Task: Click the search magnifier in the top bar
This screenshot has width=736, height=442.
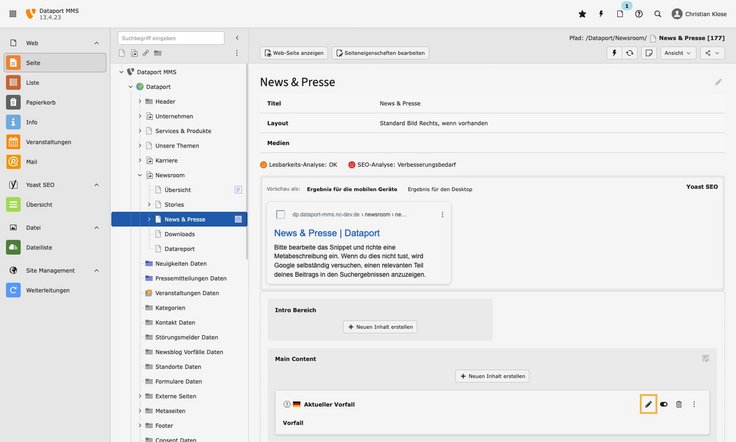Action: pyautogui.click(x=657, y=14)
